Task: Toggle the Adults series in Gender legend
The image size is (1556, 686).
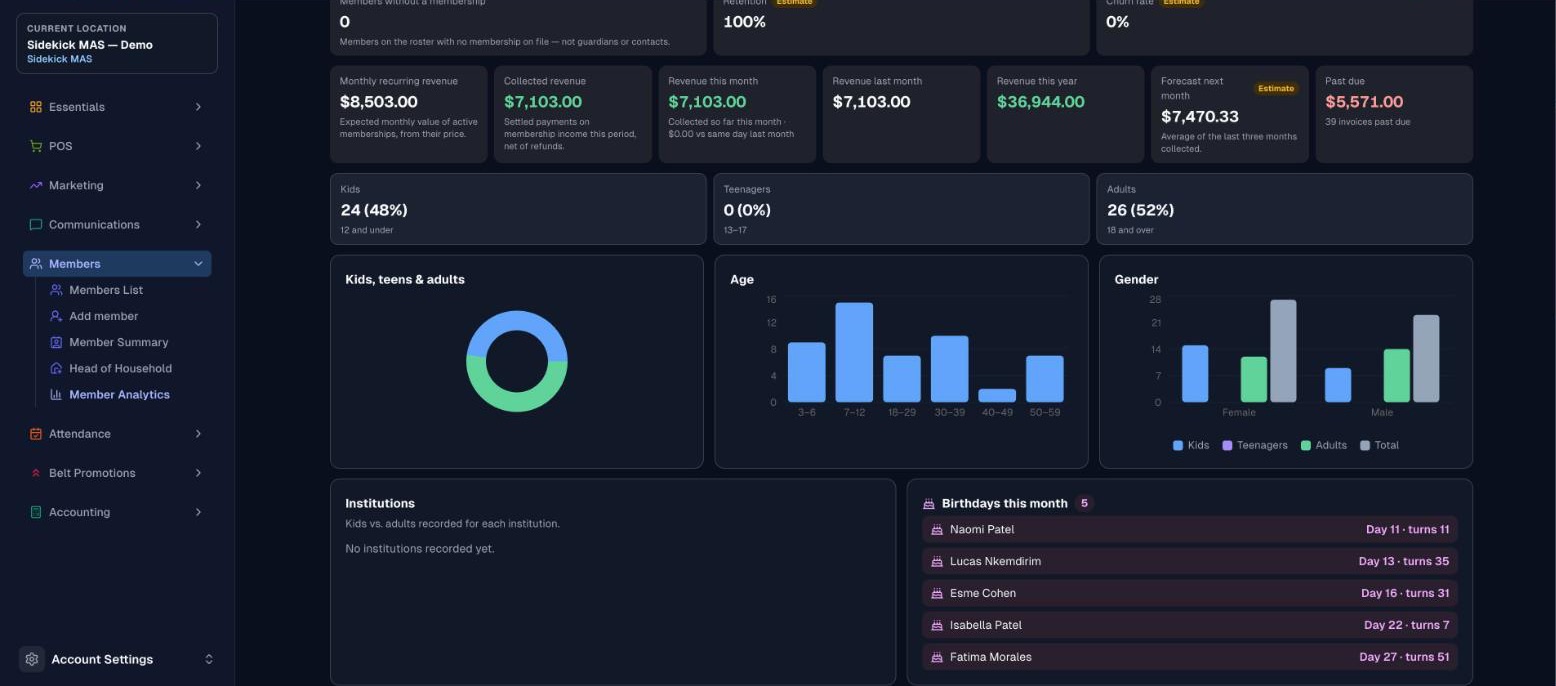Action: click(1324, 445)
